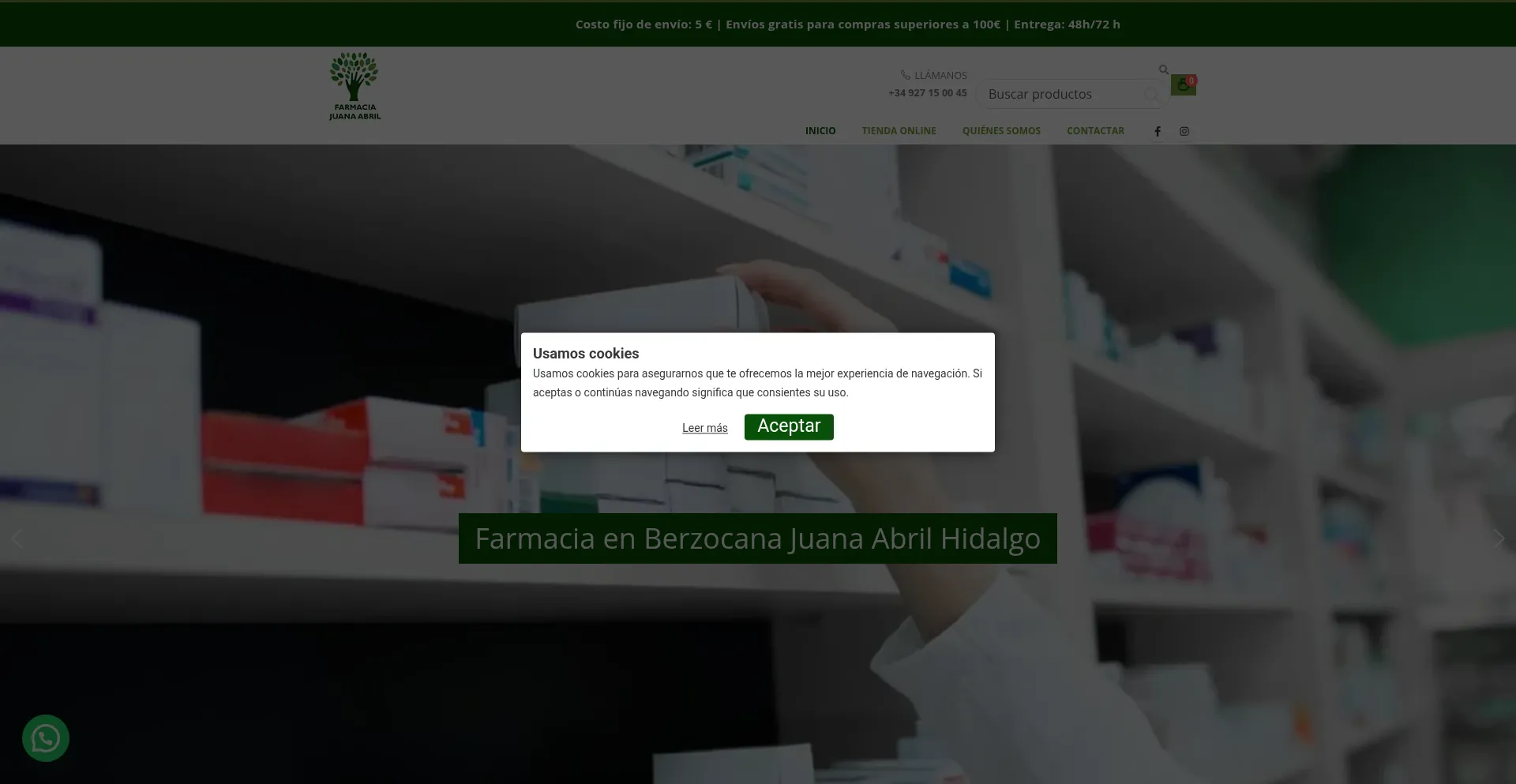The height and width of the screenshot is (784, 1516).
Task: Open the CONTACTAR menu item
Action: (1095, 131)
